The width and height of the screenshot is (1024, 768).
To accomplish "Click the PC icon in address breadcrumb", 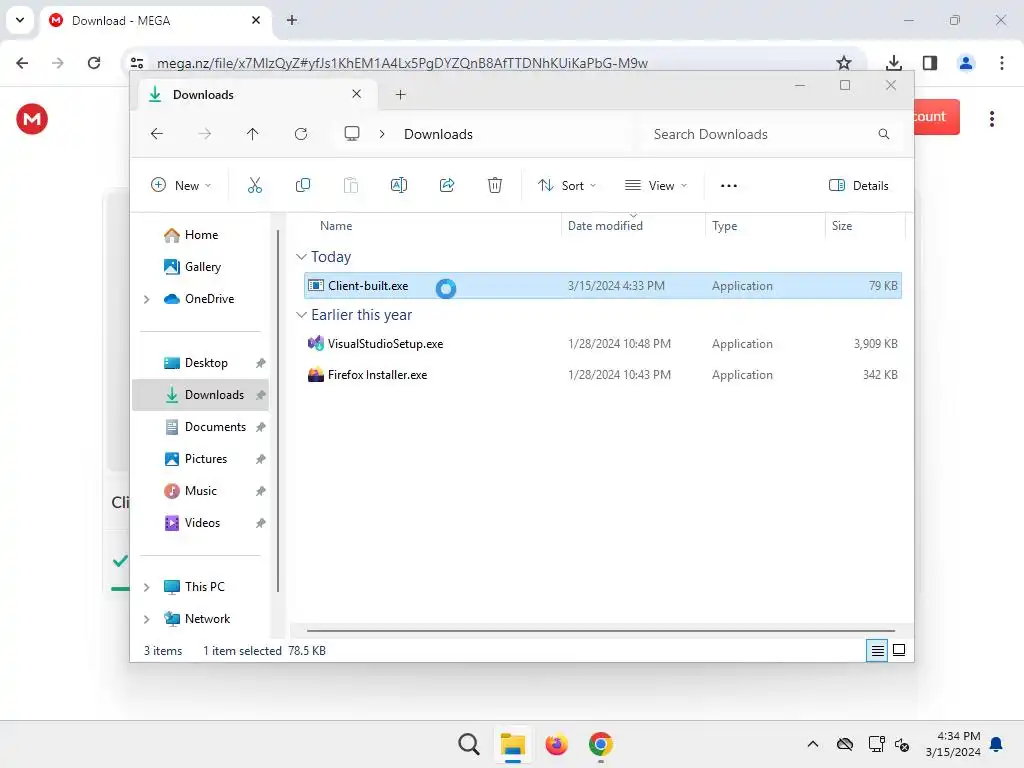I will point(352,134).
